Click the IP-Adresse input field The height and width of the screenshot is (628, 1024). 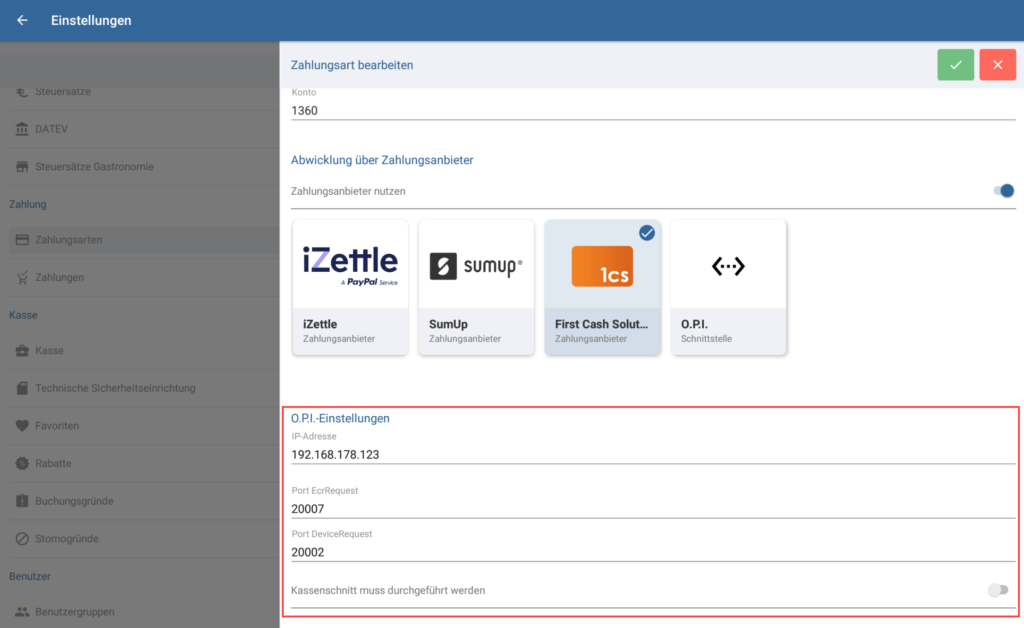(x=652, y=455)
